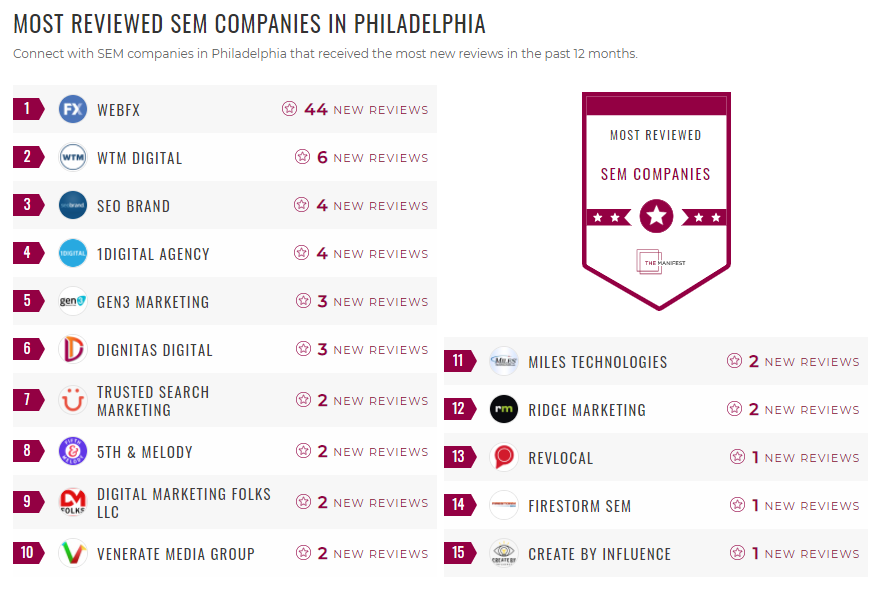Click the Venerate Media Group logo

pos(71,553)
